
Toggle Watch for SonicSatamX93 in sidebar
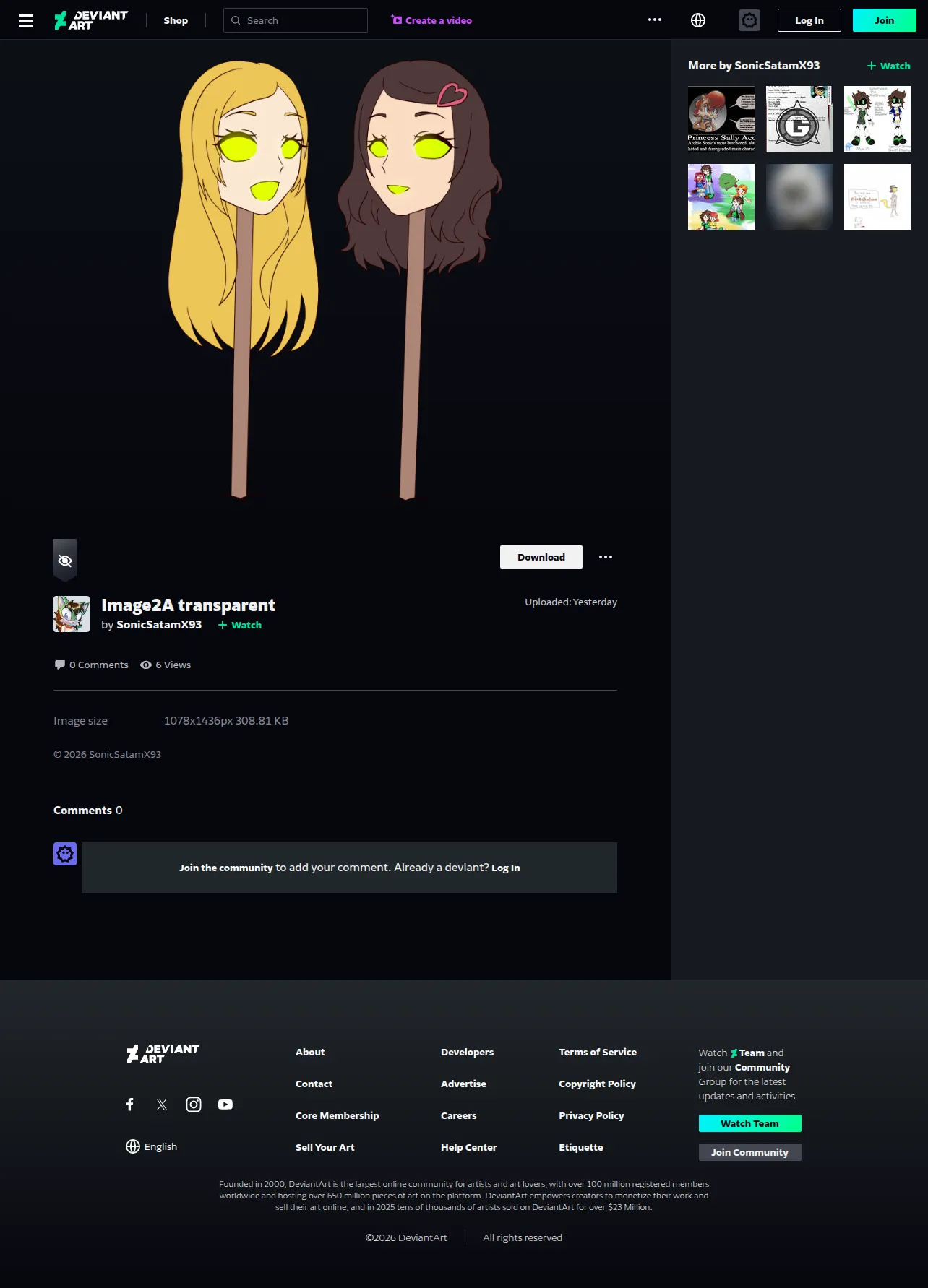click(x=889, y=66)
